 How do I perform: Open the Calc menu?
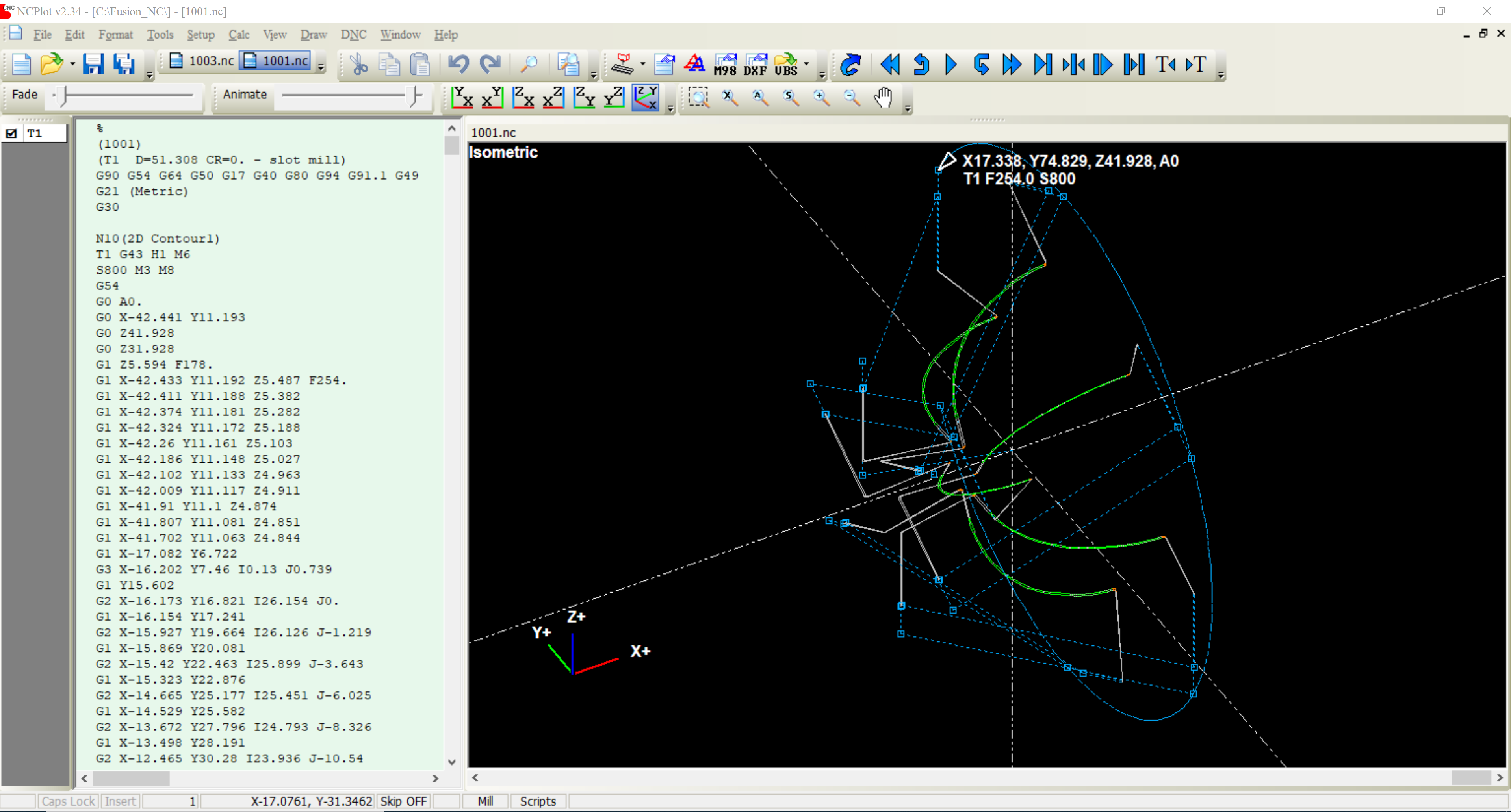[x=239, y=35]
